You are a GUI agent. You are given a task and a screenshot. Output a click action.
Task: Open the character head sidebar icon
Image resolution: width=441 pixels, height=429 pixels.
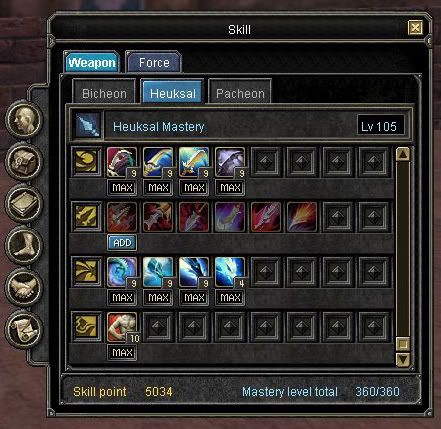(24, 119)
